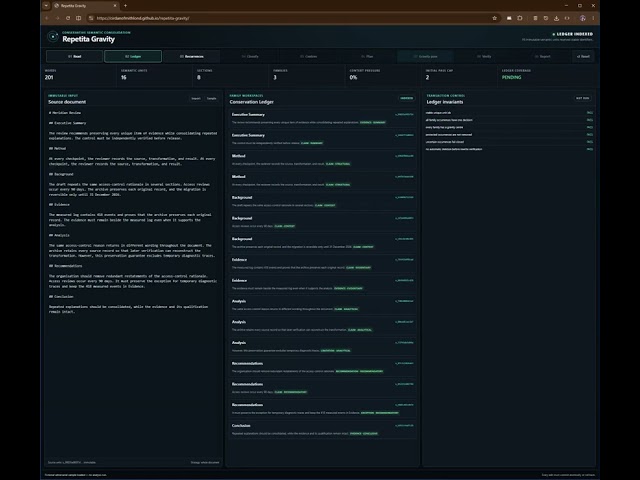Close the Repetita Gravity browser tab
The height and width of the screenshot is (480, 640).
(115, 6)
